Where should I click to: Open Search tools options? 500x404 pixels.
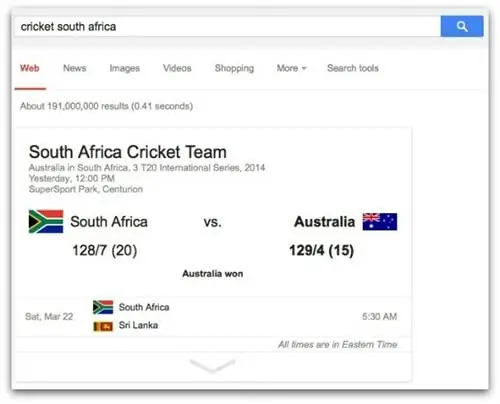point(353,68)
